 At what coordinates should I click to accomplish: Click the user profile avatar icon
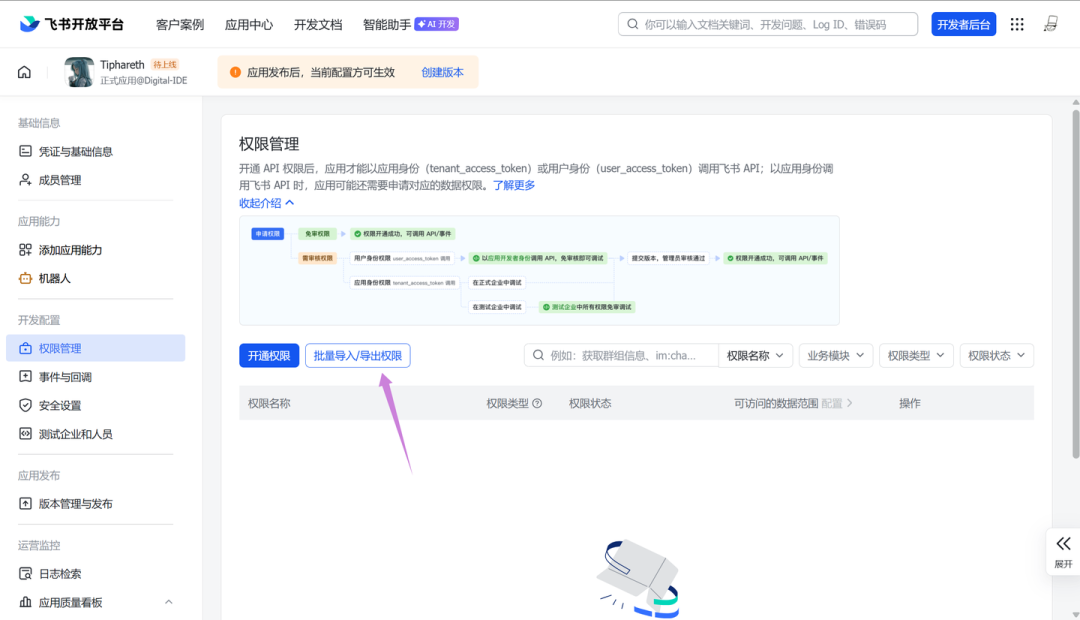pyautogui.click(x=1050, y=24)
